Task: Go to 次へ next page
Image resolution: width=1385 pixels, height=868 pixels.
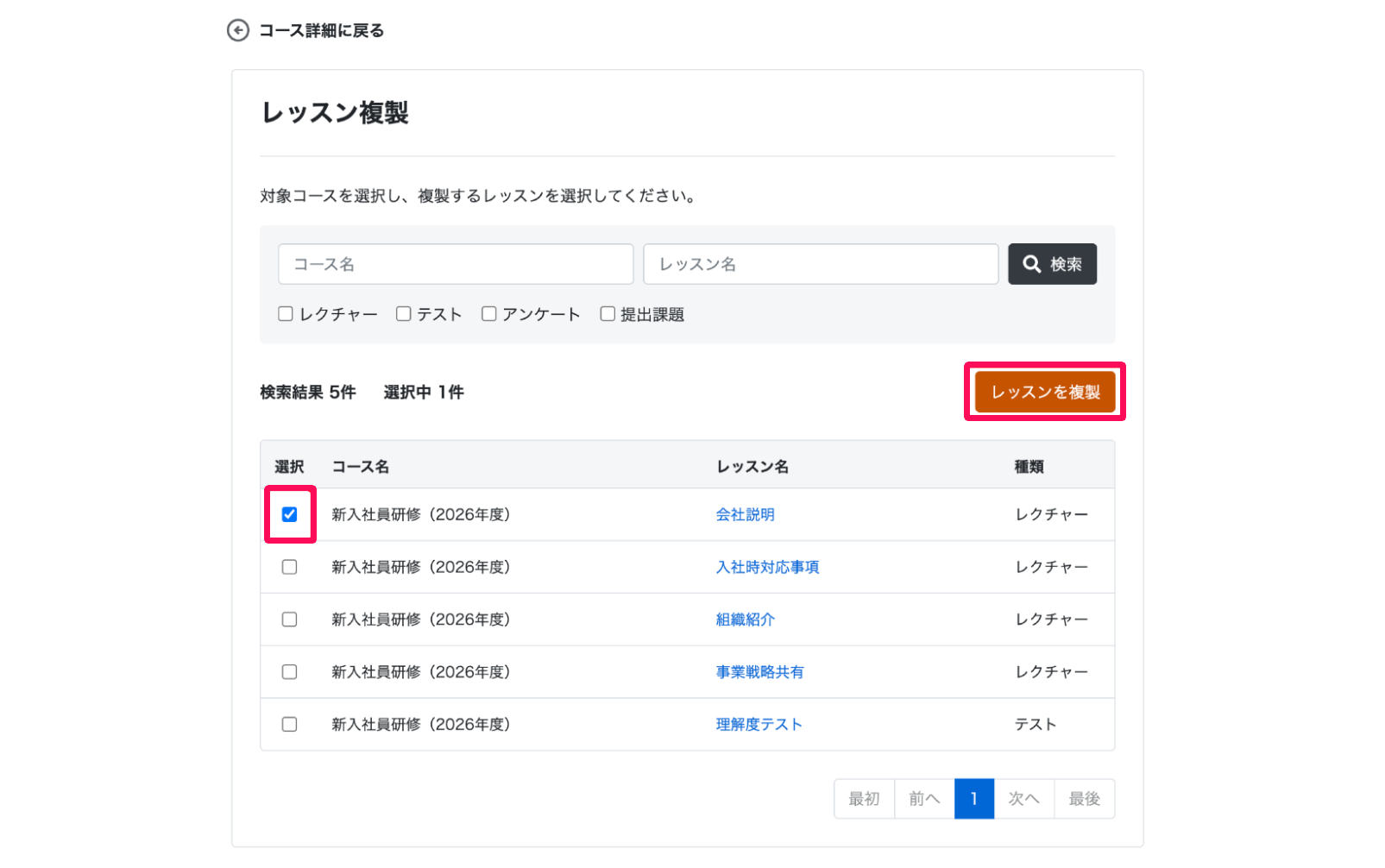Action: (1024, 799)
